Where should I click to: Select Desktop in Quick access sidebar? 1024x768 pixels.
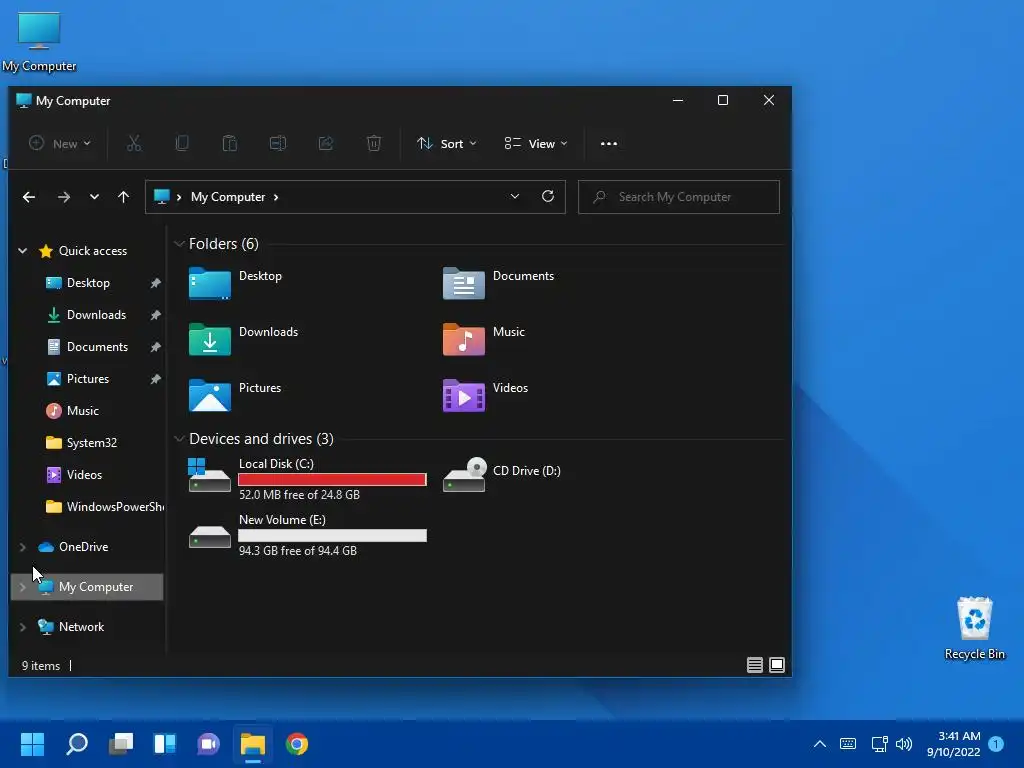(x=88, y=283)
